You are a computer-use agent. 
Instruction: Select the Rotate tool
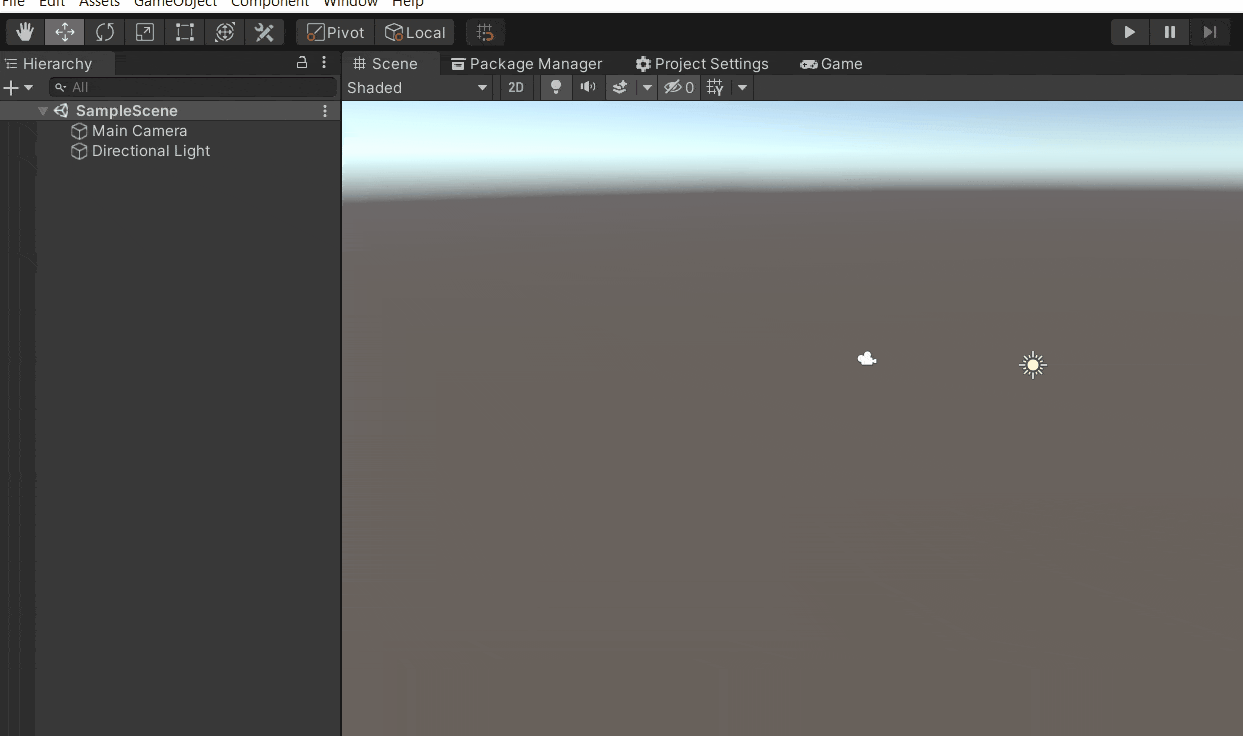[x=104, y=31]
